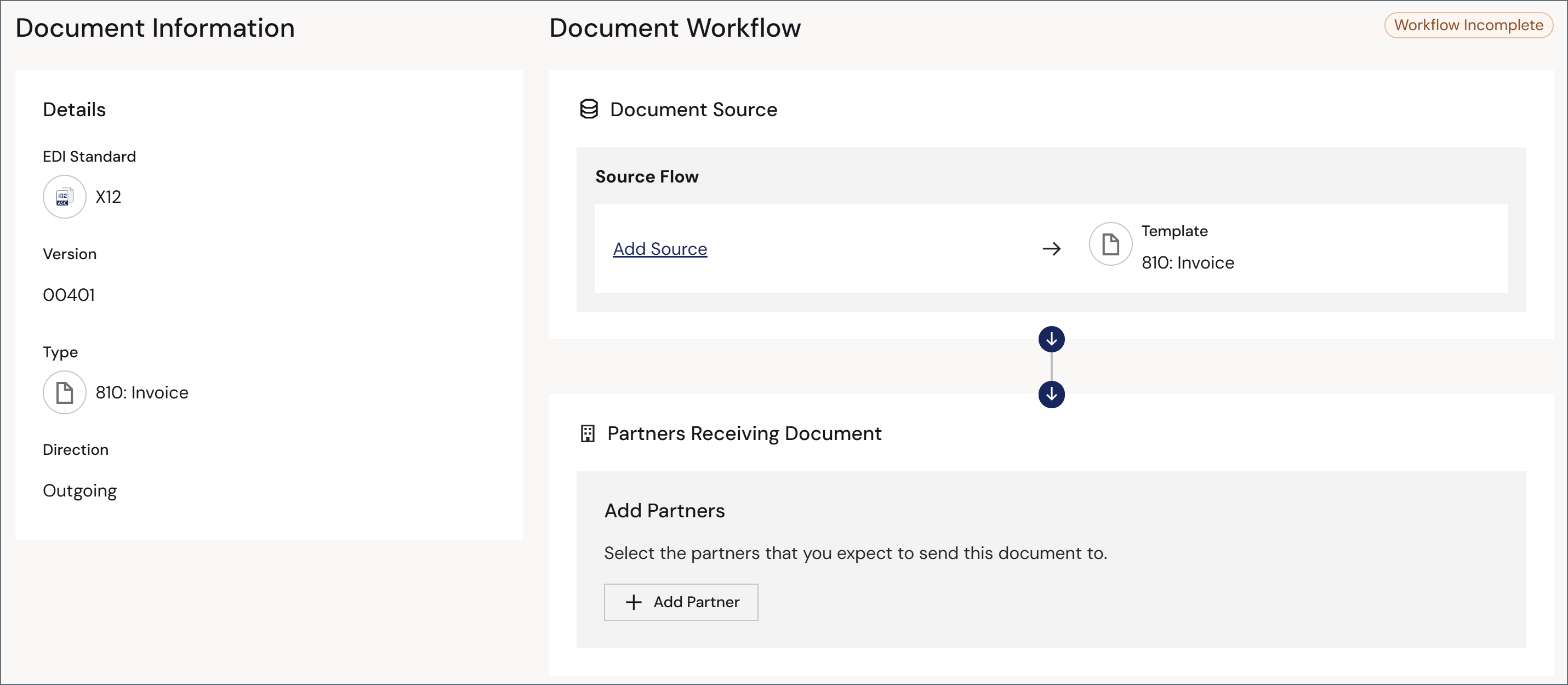The height and width of the screenshot is (685, 1568).
Task: Click '810: Invoice' under Template
Action: point(1188,262)
